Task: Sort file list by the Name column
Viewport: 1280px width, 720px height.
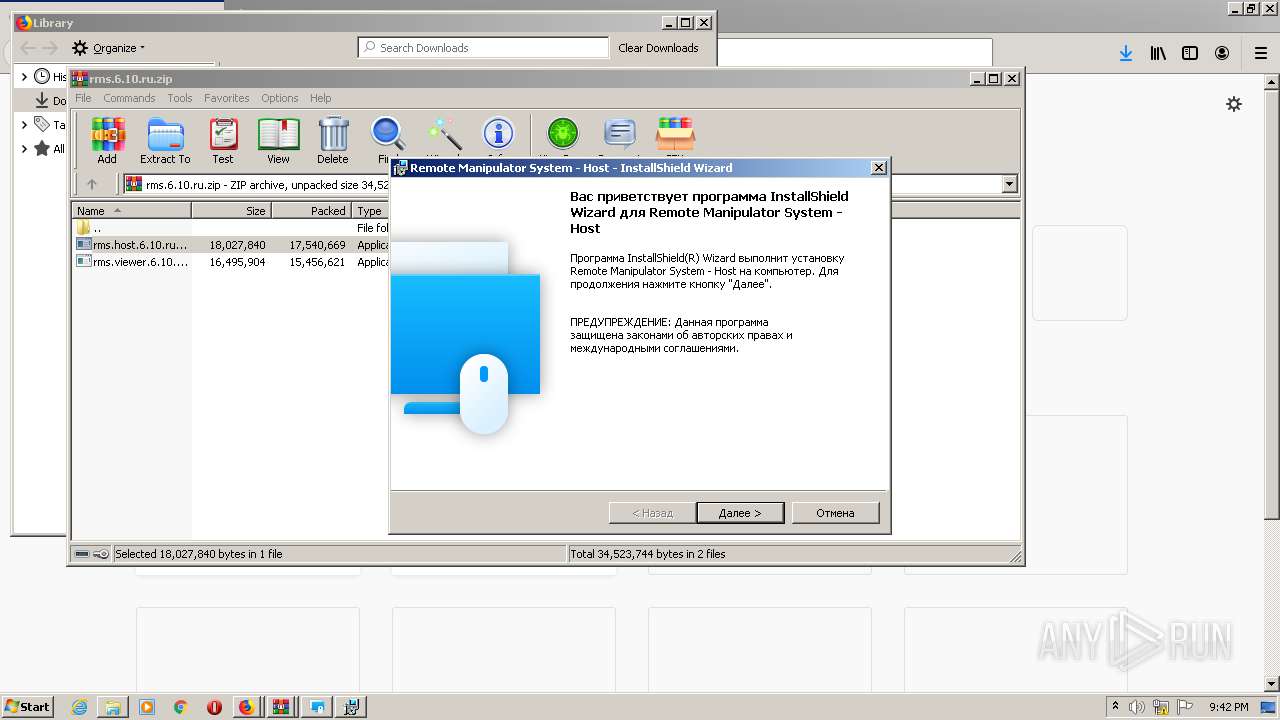Action: (132, 211)
